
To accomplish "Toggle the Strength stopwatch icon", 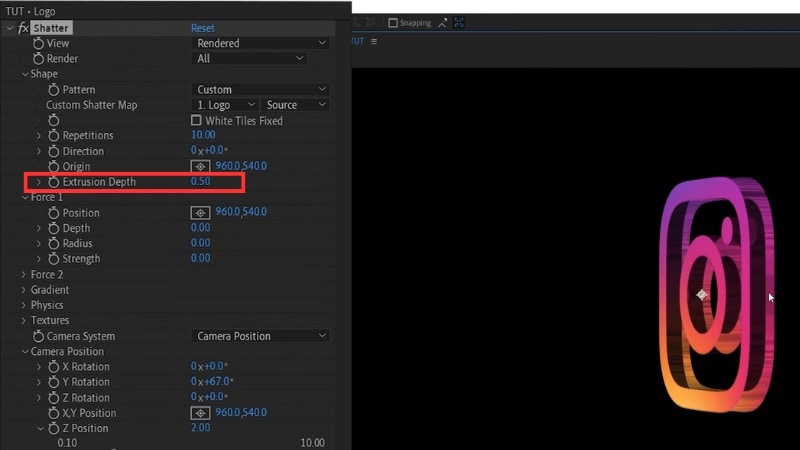I will pyautogui.click(x=54, y=259).
